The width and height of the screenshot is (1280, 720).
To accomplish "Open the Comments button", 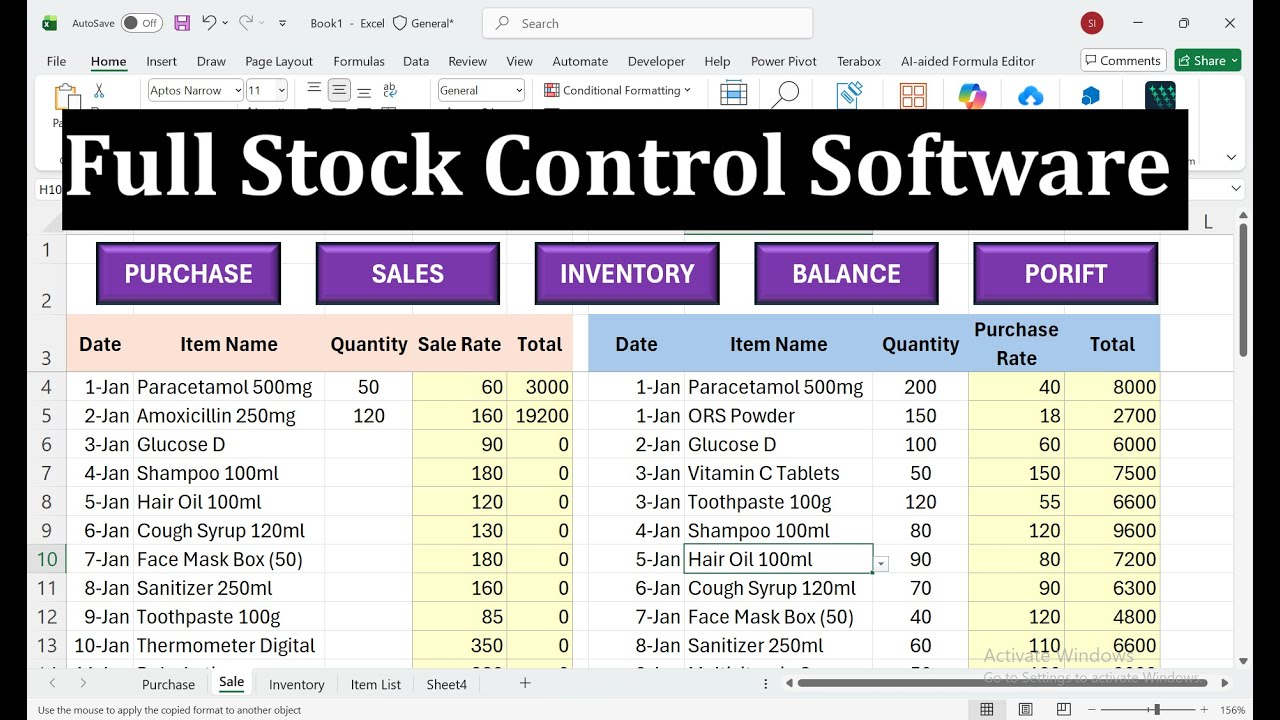I will click(x=1123, y=60).
